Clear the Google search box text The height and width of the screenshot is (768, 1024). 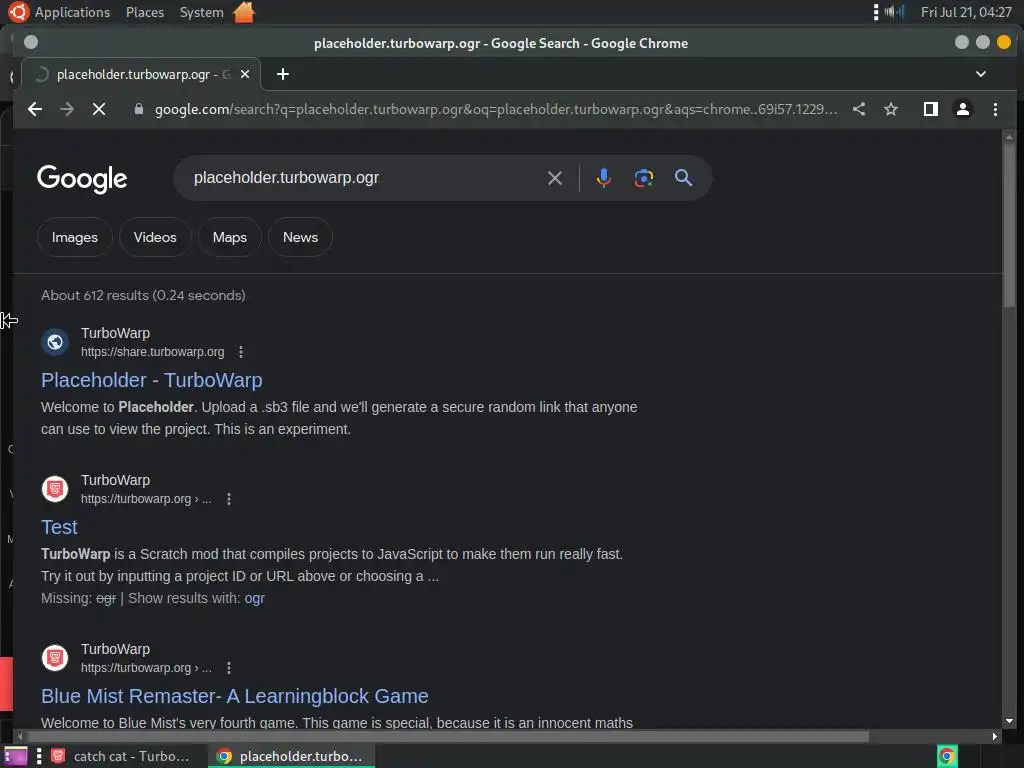(x=554, y=178)
